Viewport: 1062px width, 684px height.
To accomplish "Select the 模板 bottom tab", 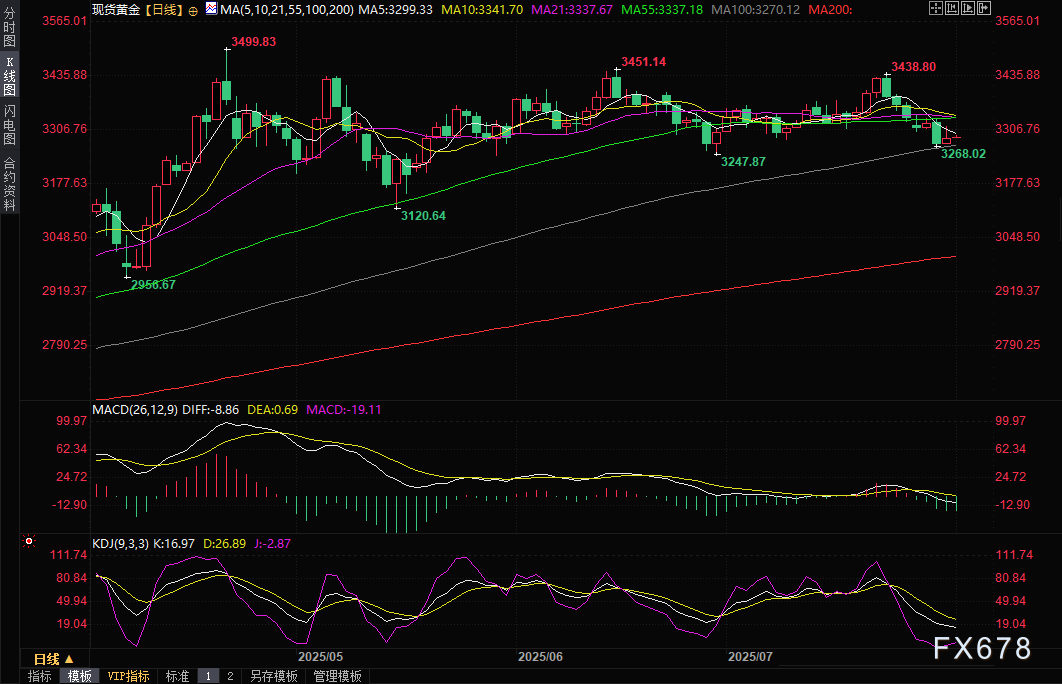I will point(79,676).
